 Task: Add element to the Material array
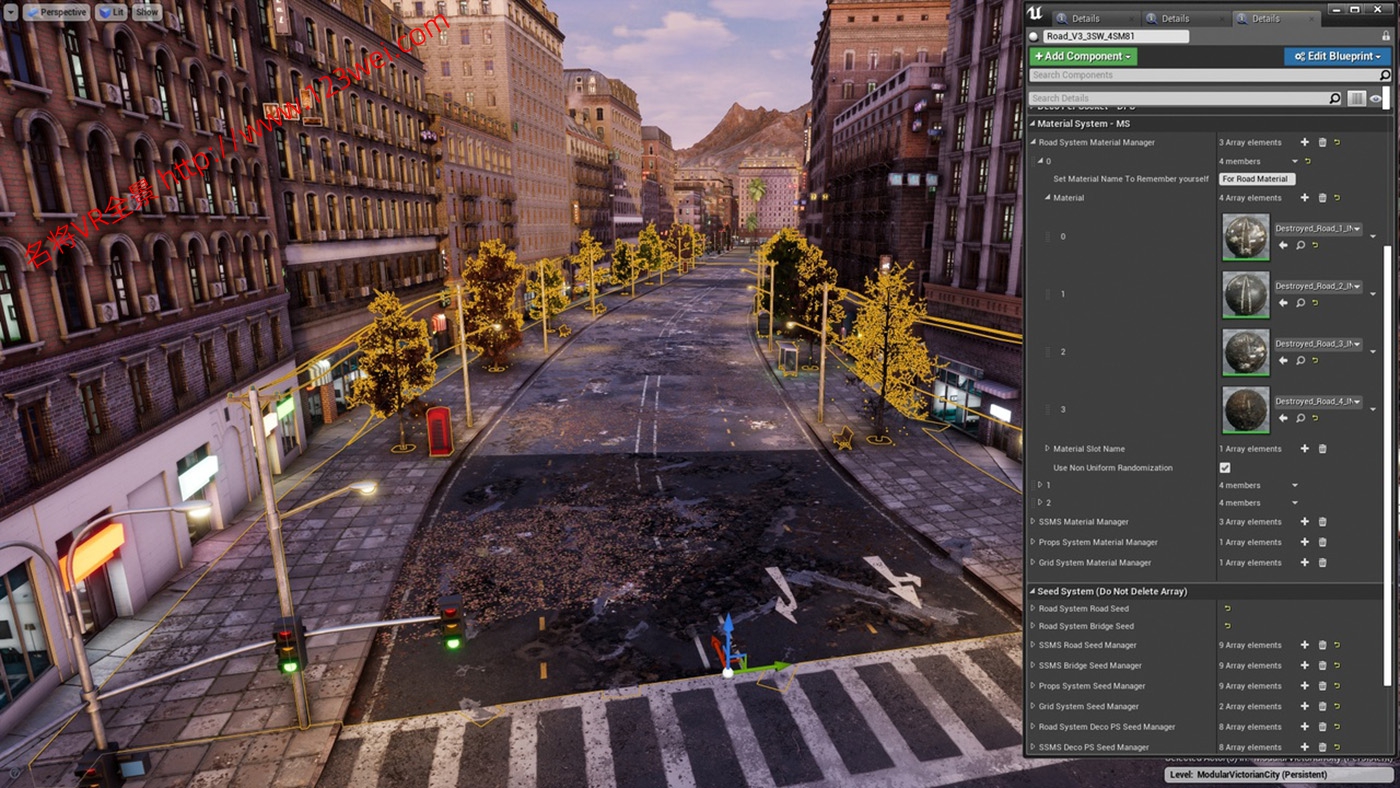[x=1305, y=197]
